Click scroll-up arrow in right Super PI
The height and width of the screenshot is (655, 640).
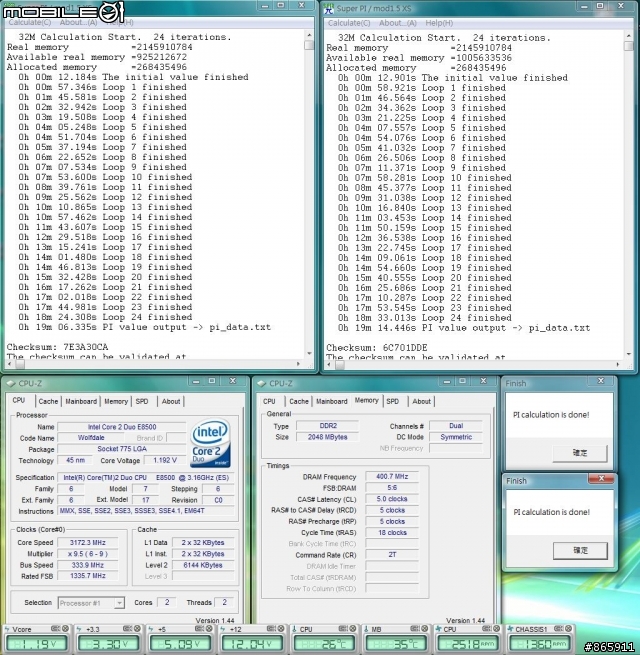click(629, 36)
